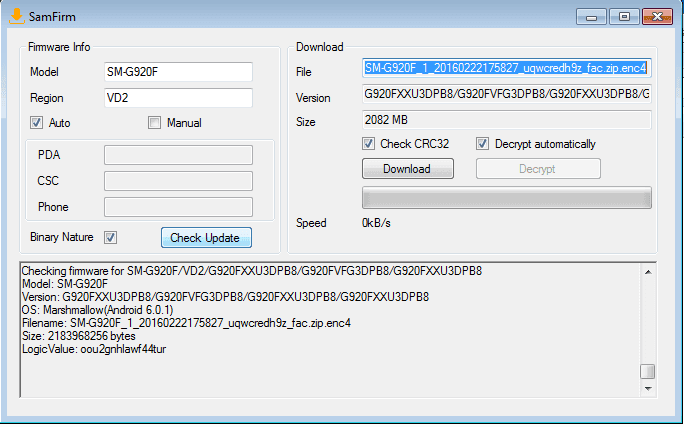Minimize the SamFirm window
684x427 pixels.
591,17
